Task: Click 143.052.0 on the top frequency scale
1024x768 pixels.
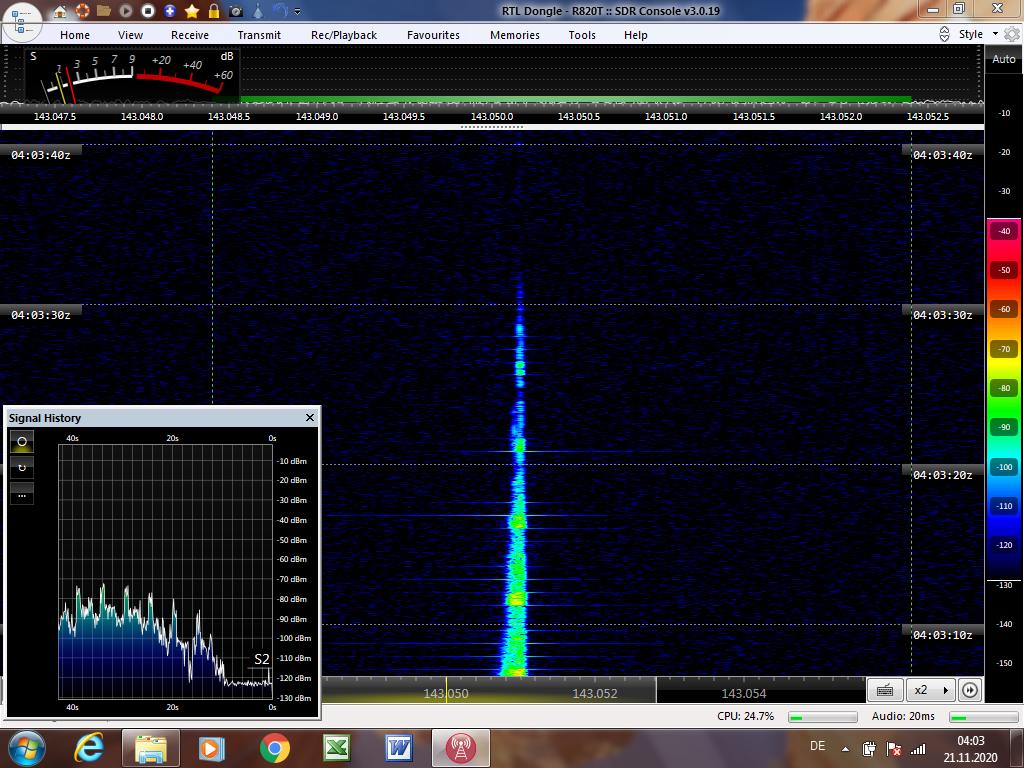Action: 840,116
